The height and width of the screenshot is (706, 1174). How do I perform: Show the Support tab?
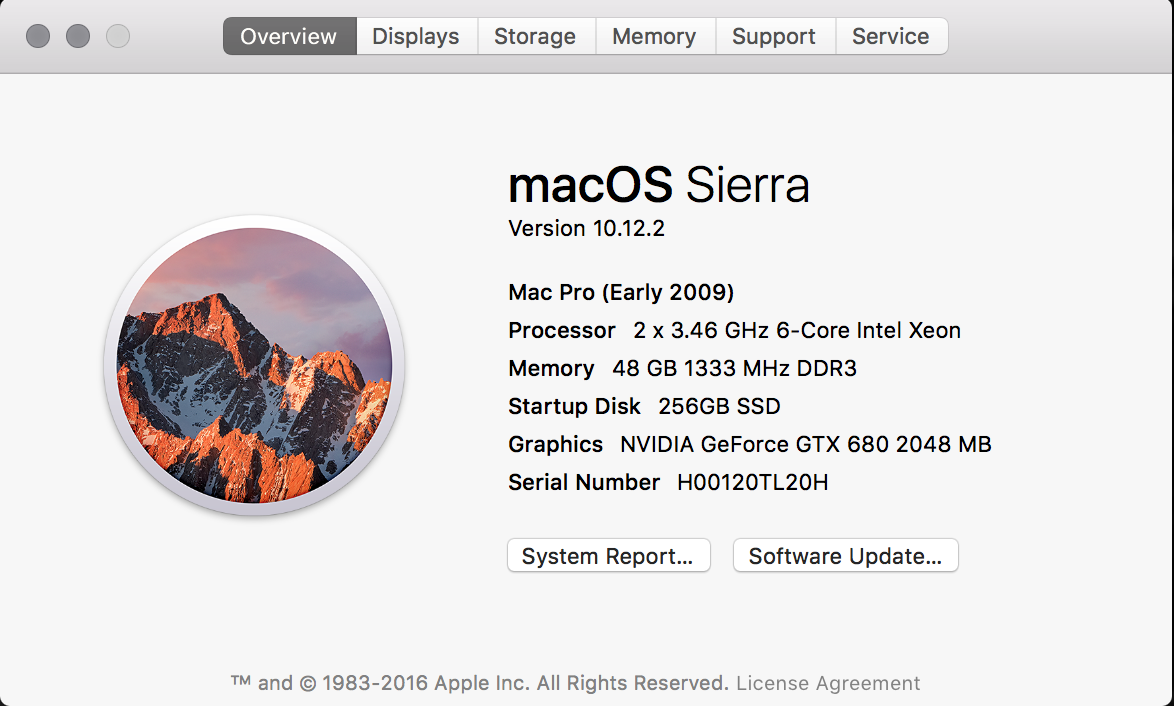click(x=774, y=36)
